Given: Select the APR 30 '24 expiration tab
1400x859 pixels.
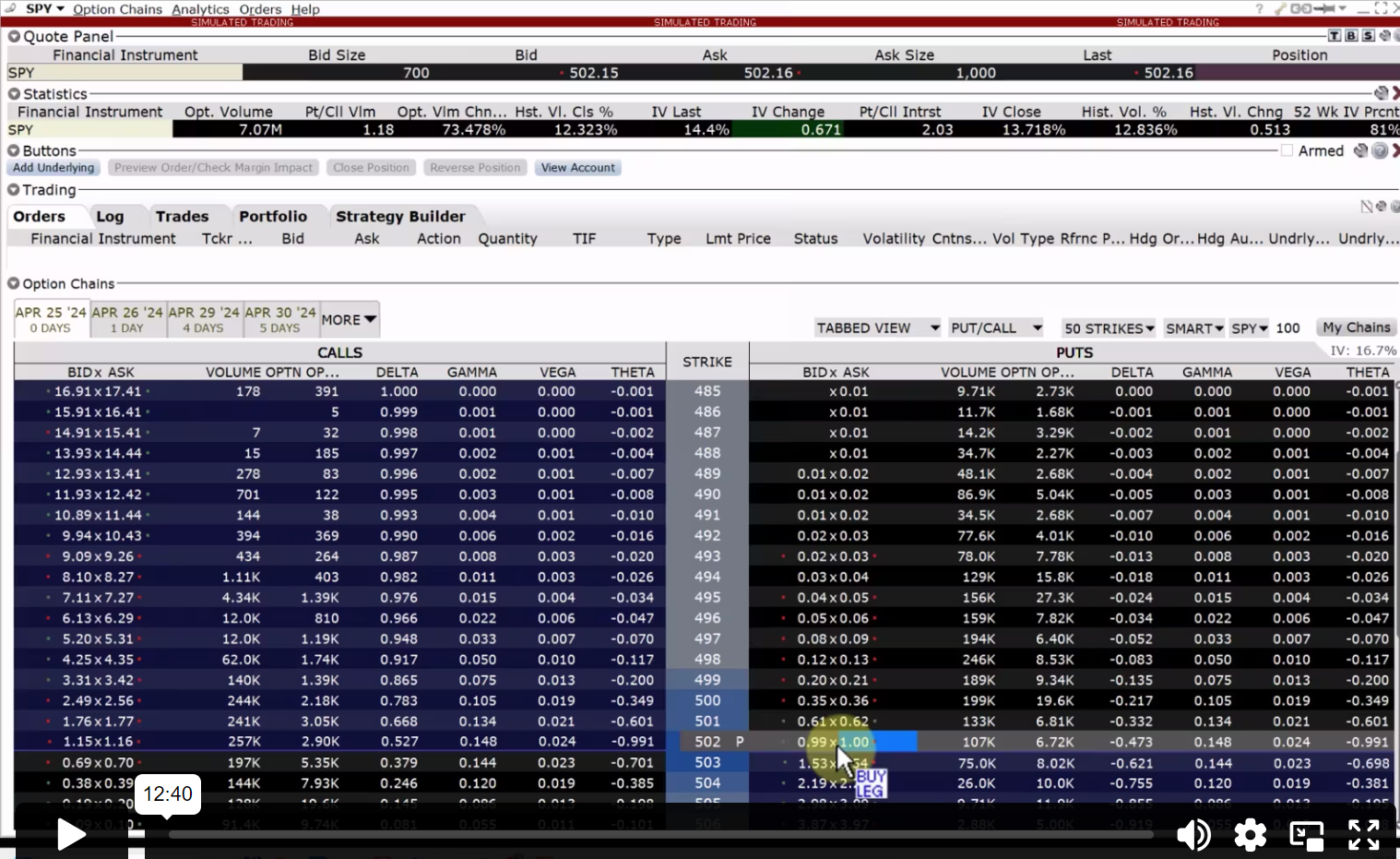Looking at the screenshot, I should (x=280, y=319).
